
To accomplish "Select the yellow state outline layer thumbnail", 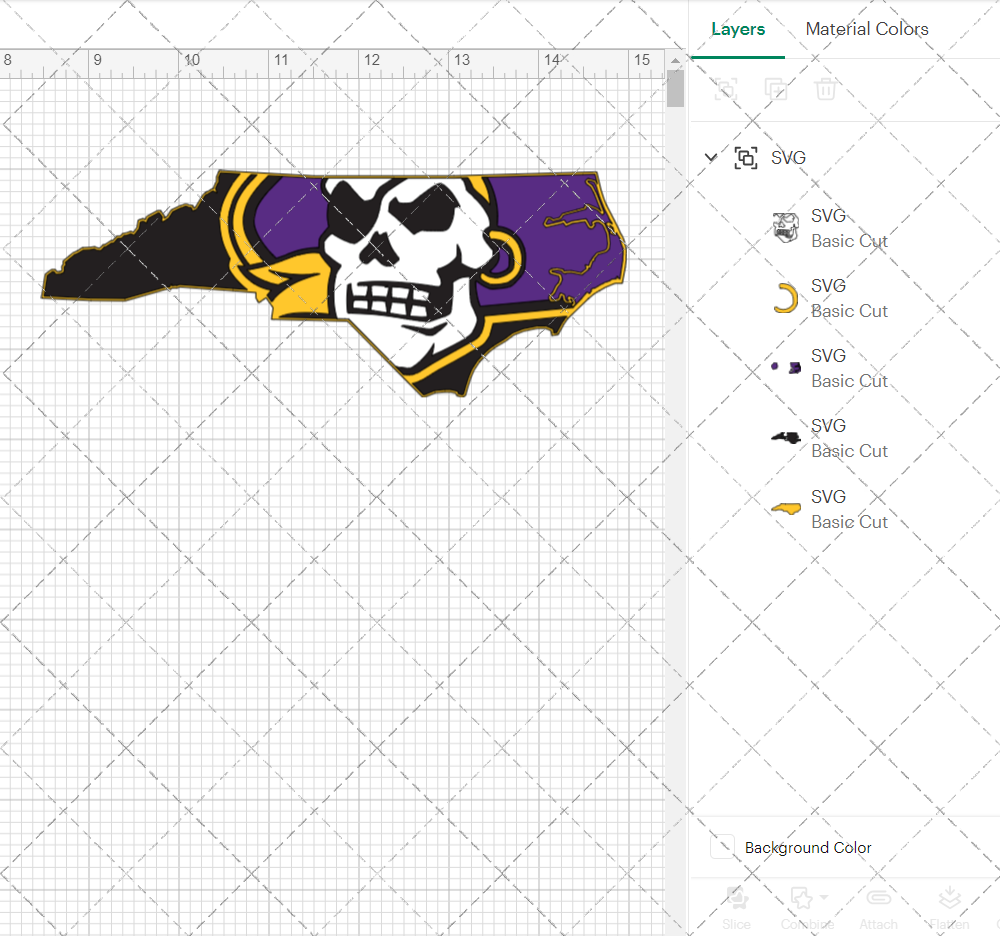I will tap(786, 508).
